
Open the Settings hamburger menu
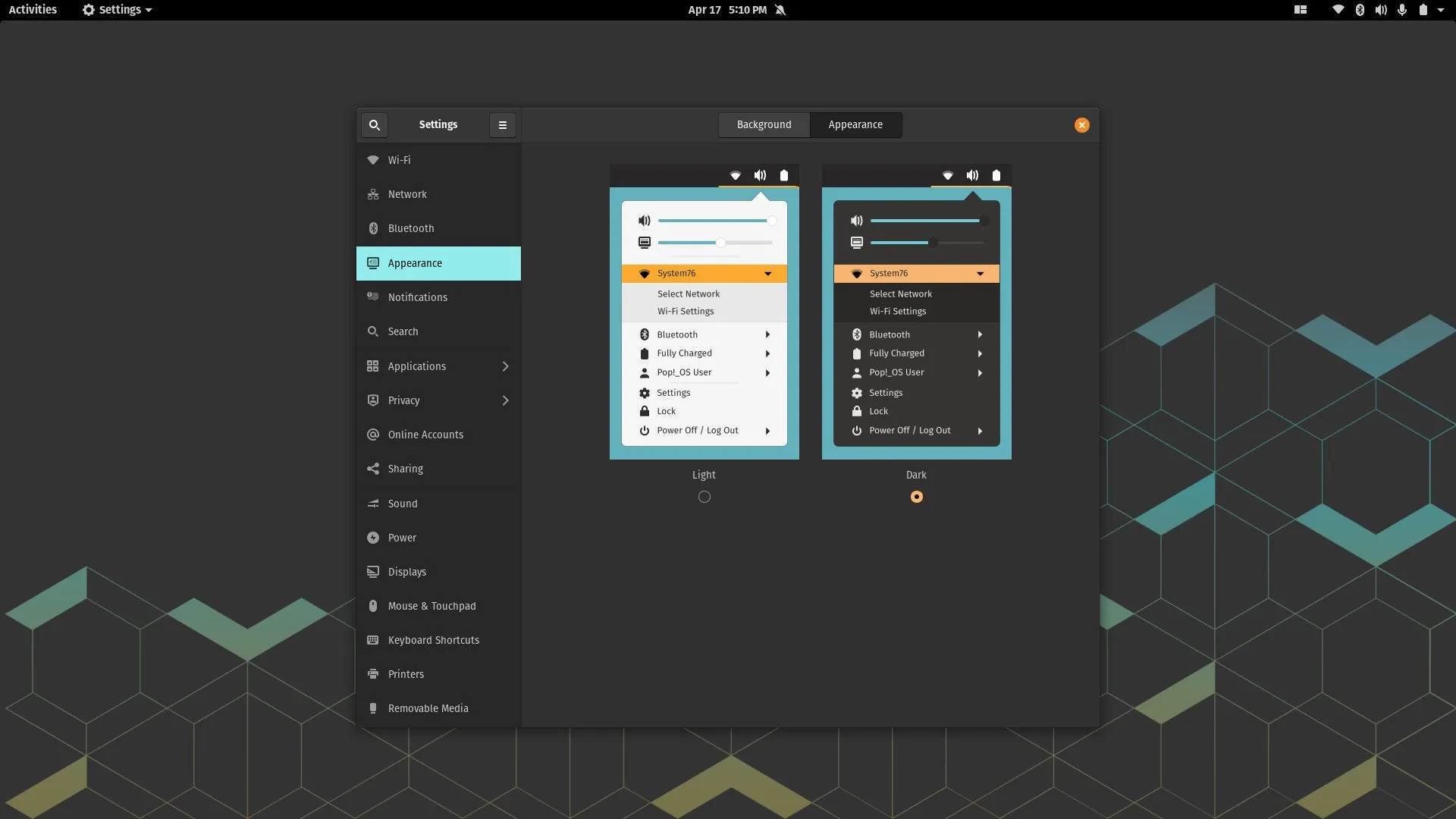[x=502, y=125]
